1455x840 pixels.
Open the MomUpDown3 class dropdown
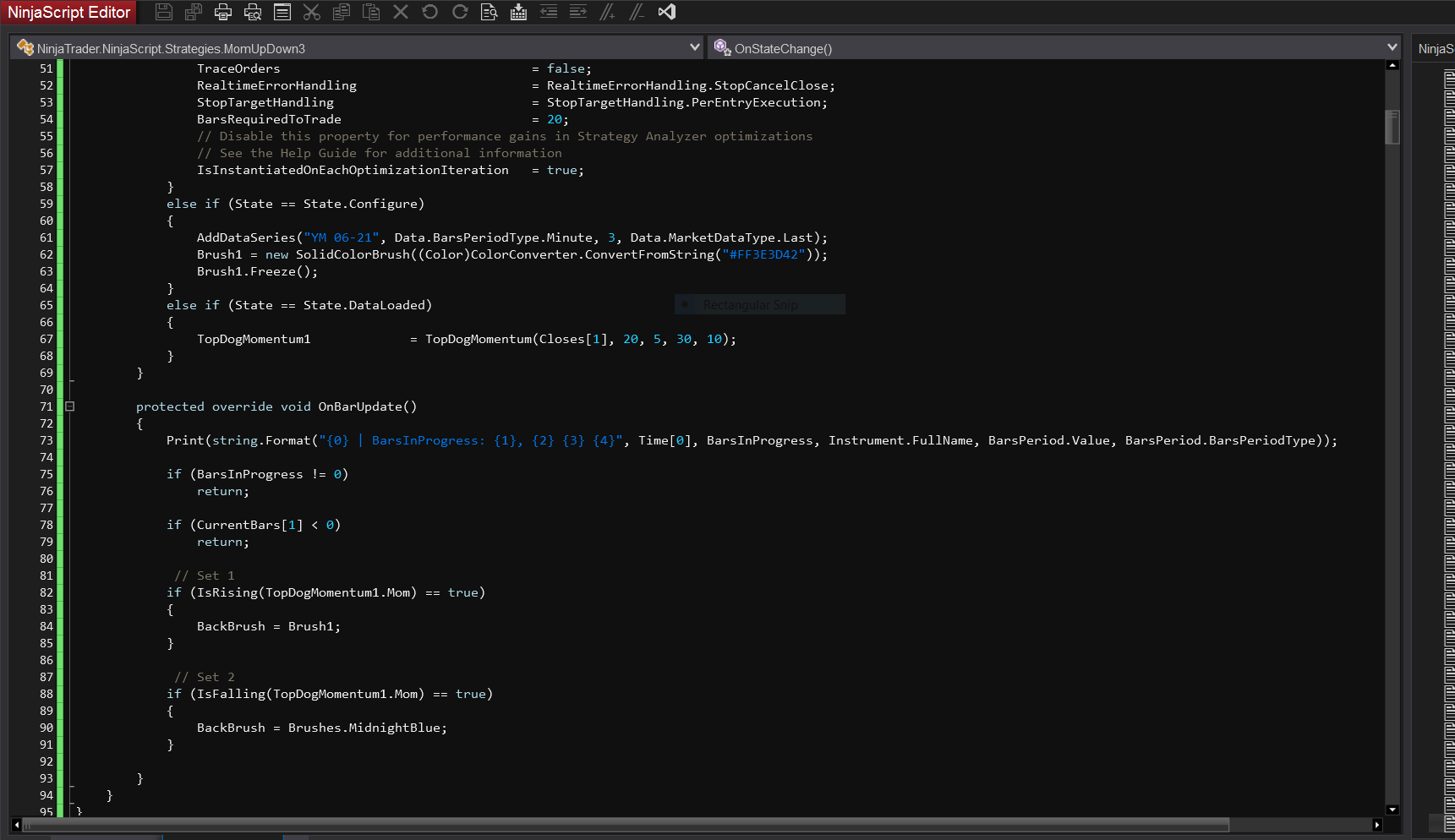[695, 47]
